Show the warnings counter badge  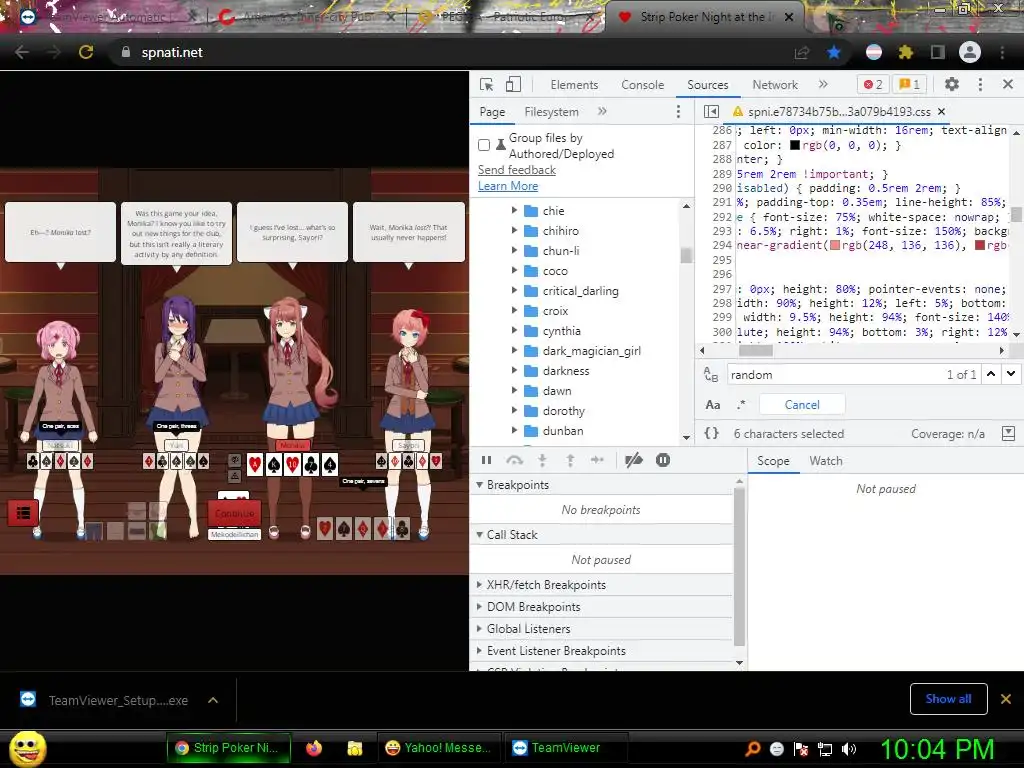[x=909, y=84]
